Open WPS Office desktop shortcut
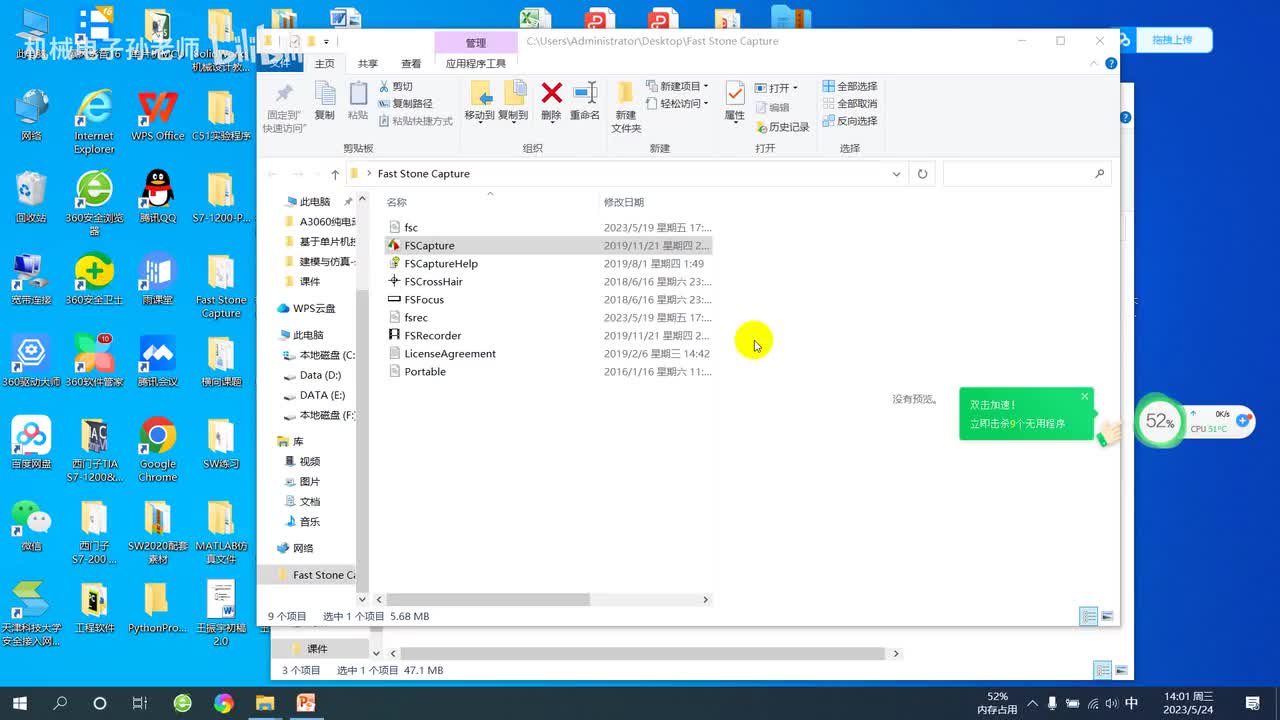1280x720 pixels. (x=158, y=115)
